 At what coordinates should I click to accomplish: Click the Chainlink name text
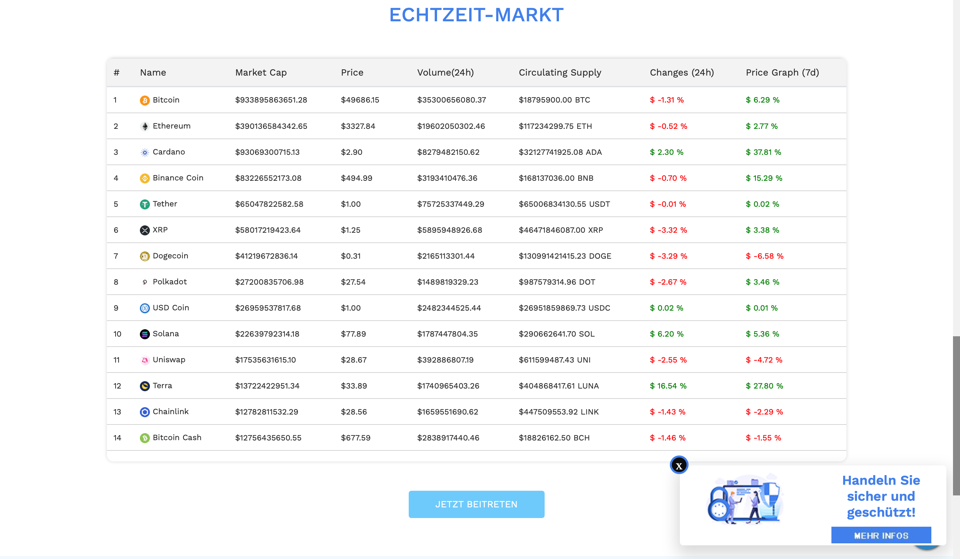click(170, 411)
